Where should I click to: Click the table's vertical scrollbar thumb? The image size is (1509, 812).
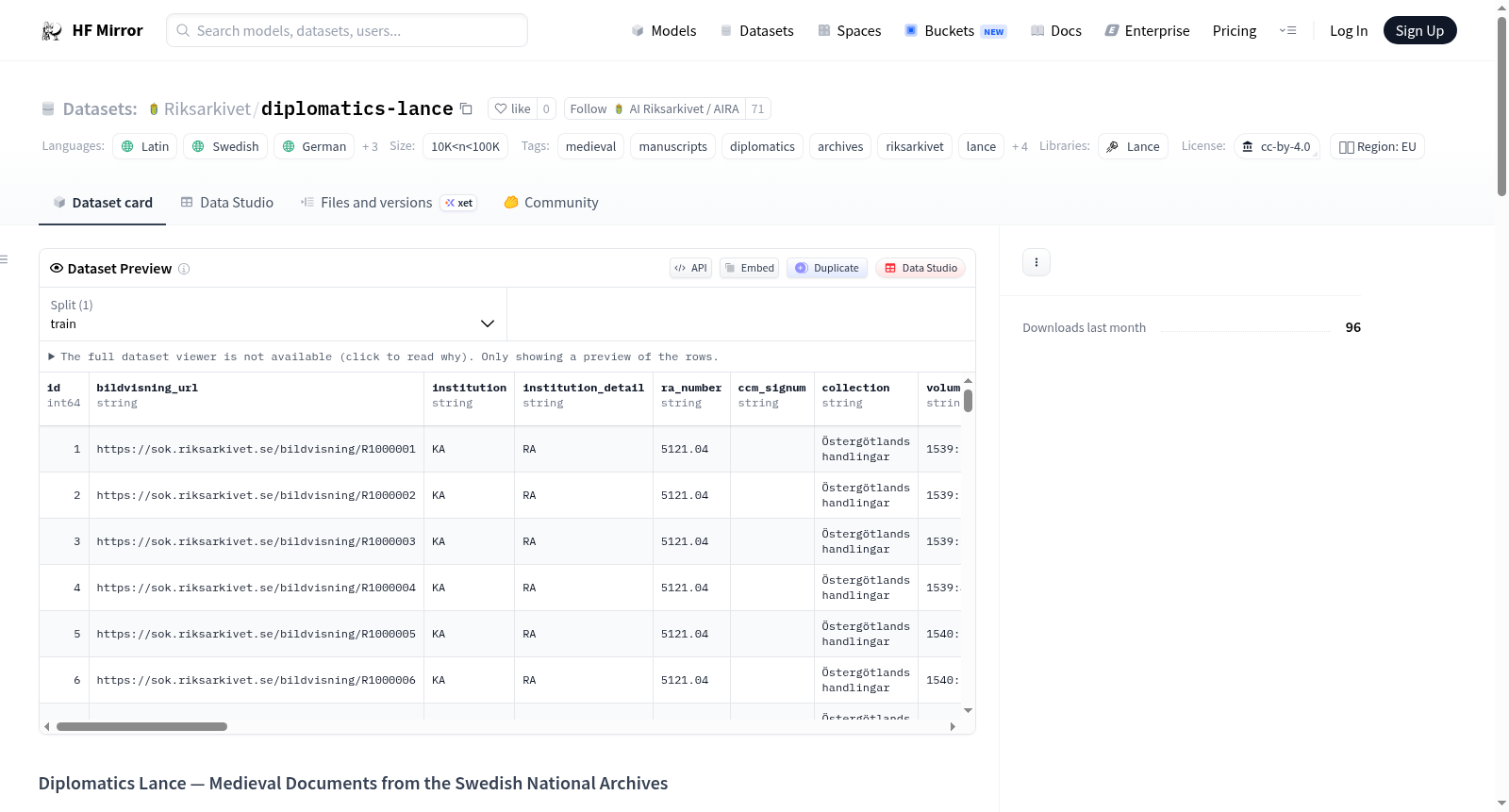(x=968, y=401)
